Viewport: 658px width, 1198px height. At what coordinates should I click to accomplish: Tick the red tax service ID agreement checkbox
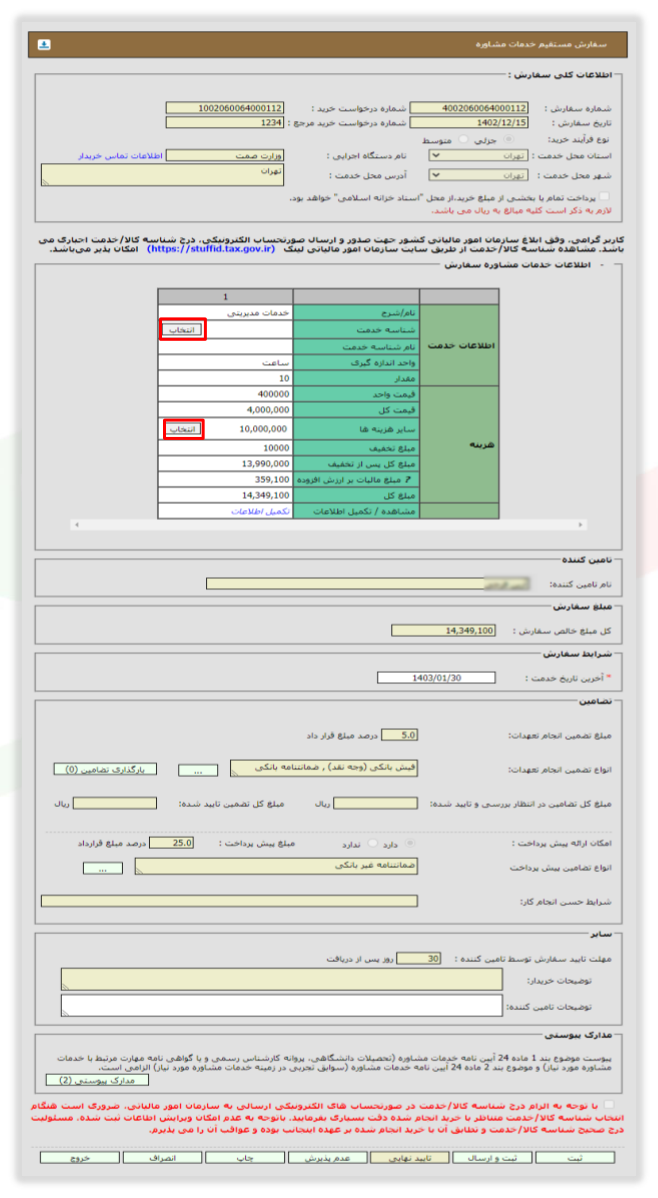(608, 1105)
